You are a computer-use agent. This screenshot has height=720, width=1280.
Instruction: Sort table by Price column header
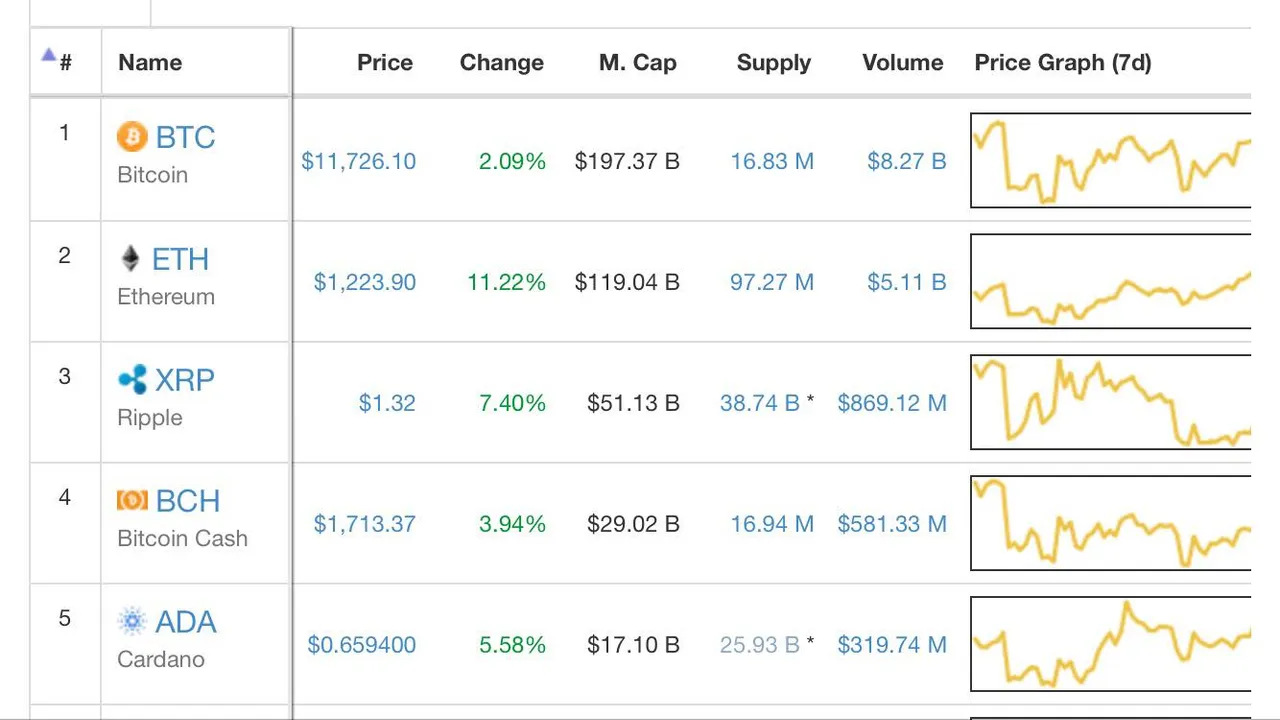click(x=385, y=62)
